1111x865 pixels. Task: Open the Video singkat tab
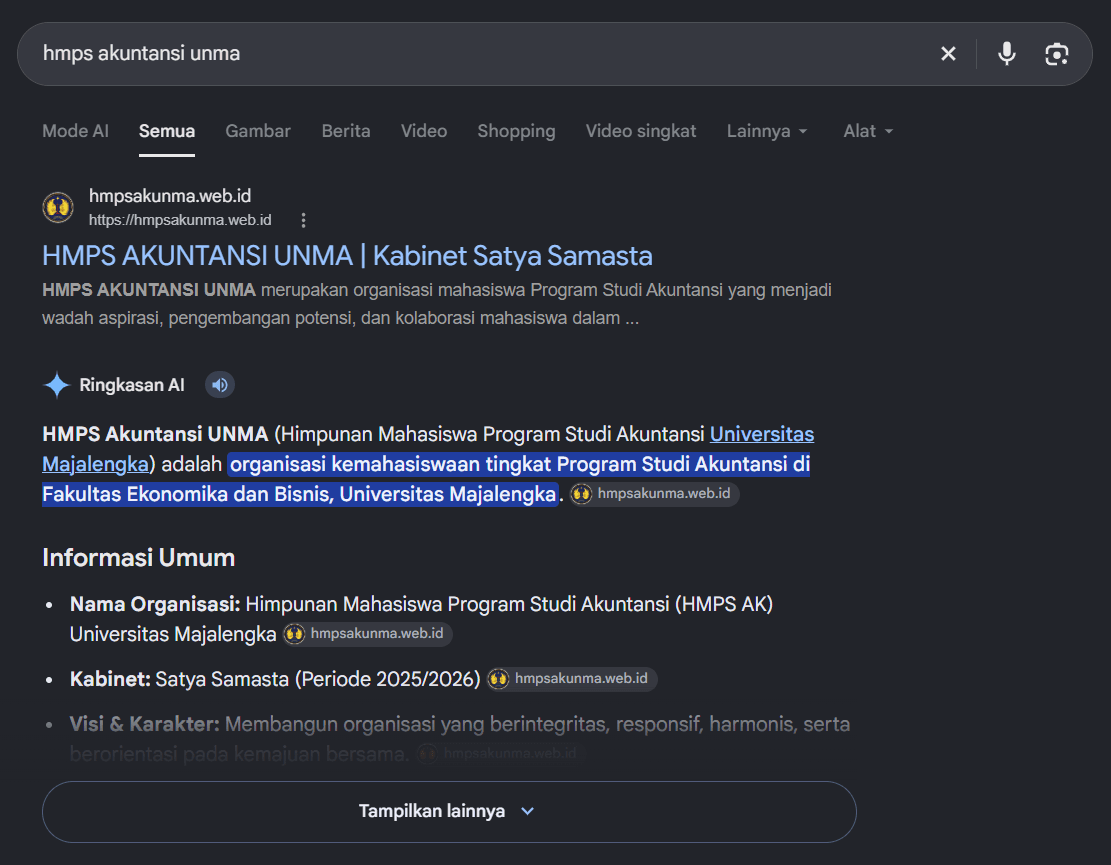tap(641, 131)
